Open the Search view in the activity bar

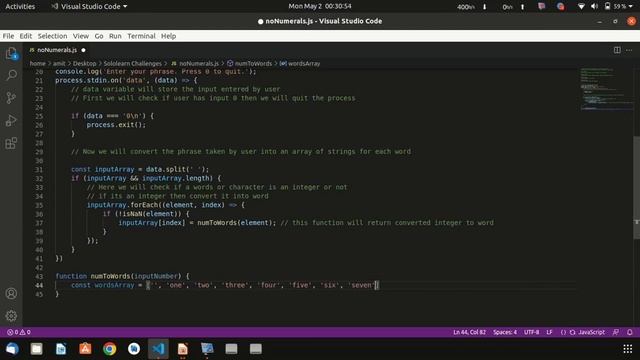pyautogui.click(x=11, y=75)
